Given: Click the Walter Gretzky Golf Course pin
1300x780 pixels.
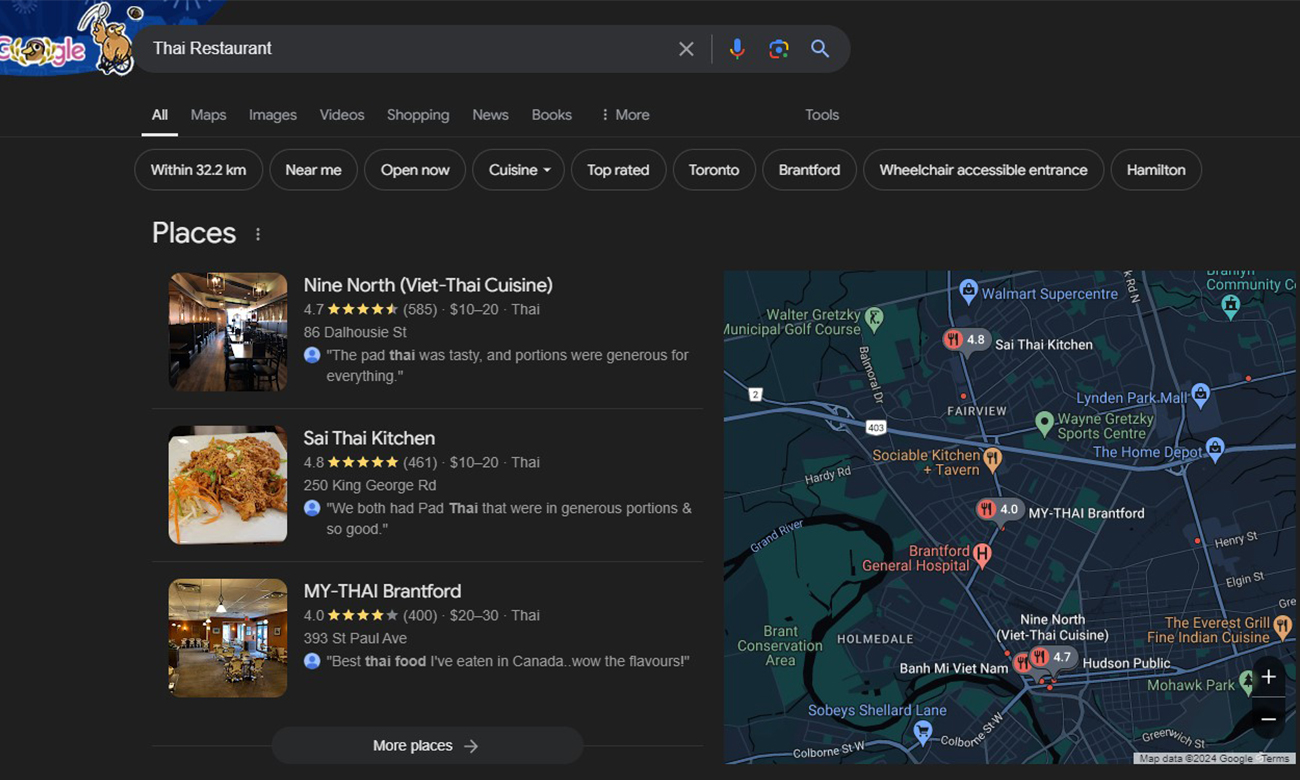Looking at the screenshot, I should (875, 318).
